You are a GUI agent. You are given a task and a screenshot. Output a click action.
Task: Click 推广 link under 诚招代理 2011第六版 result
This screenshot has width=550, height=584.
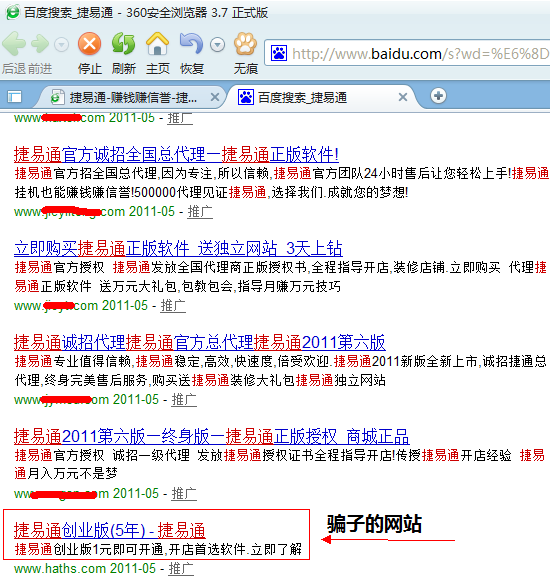pos(184,400)
